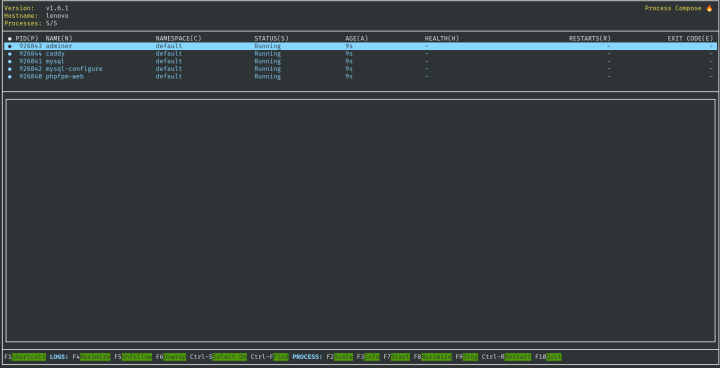Sort processes by the STATUS(S) column

click(271, 39)
